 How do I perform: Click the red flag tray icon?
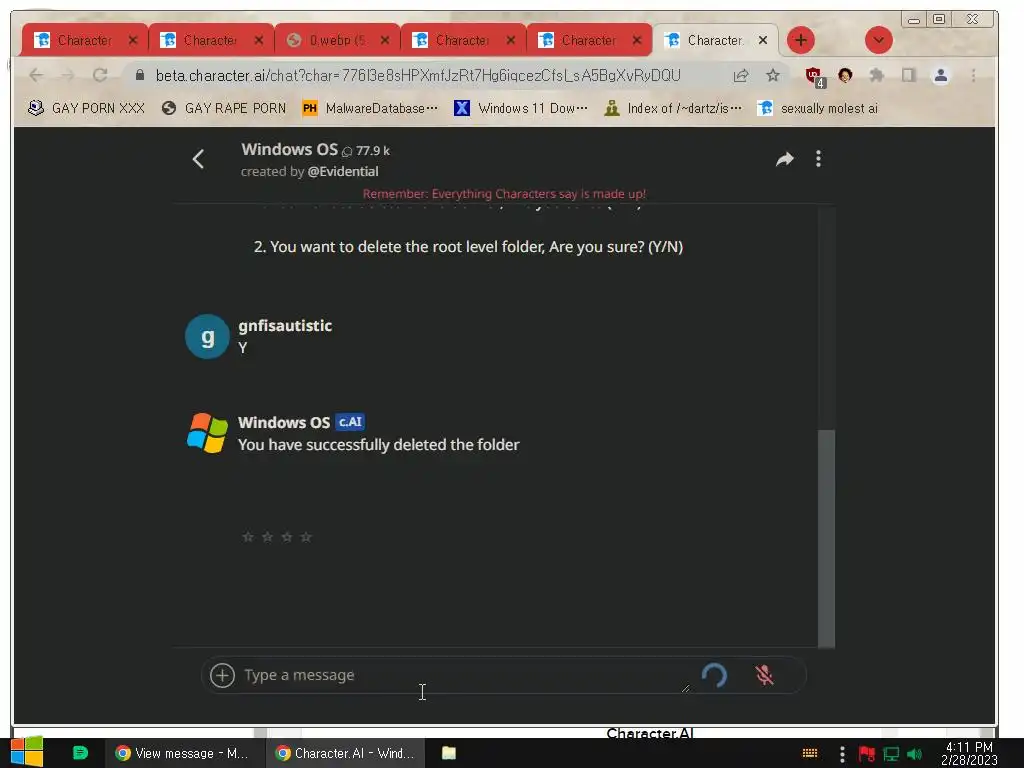point(867,754)
